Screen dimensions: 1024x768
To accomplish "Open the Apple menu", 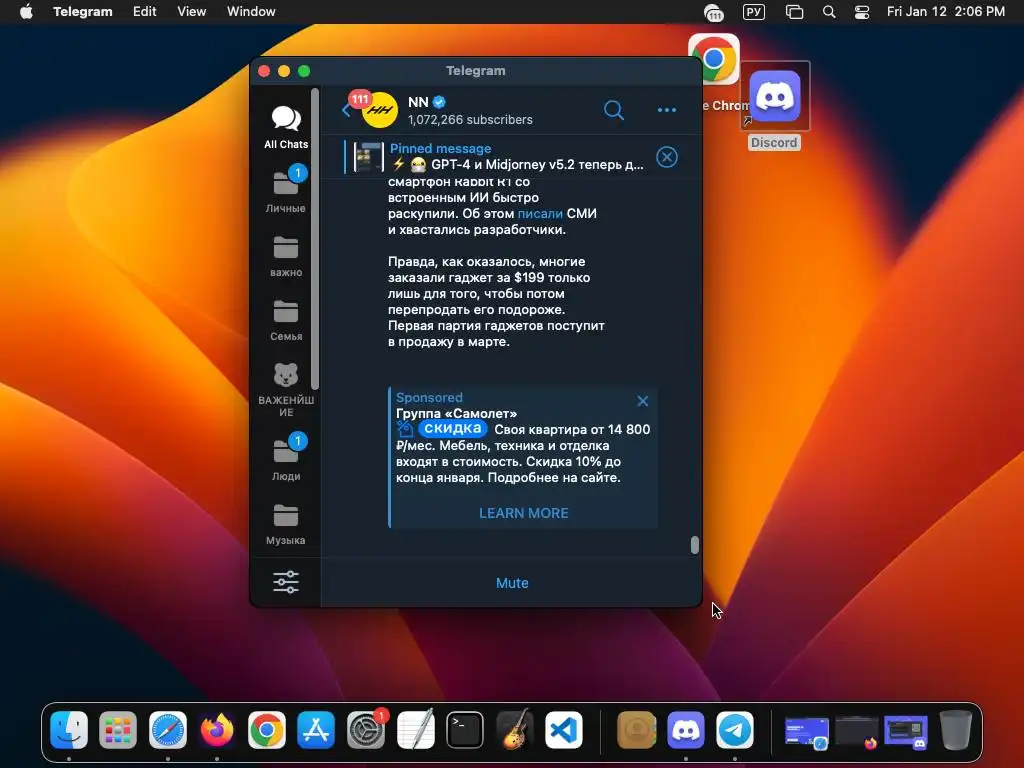I will 26,11.
